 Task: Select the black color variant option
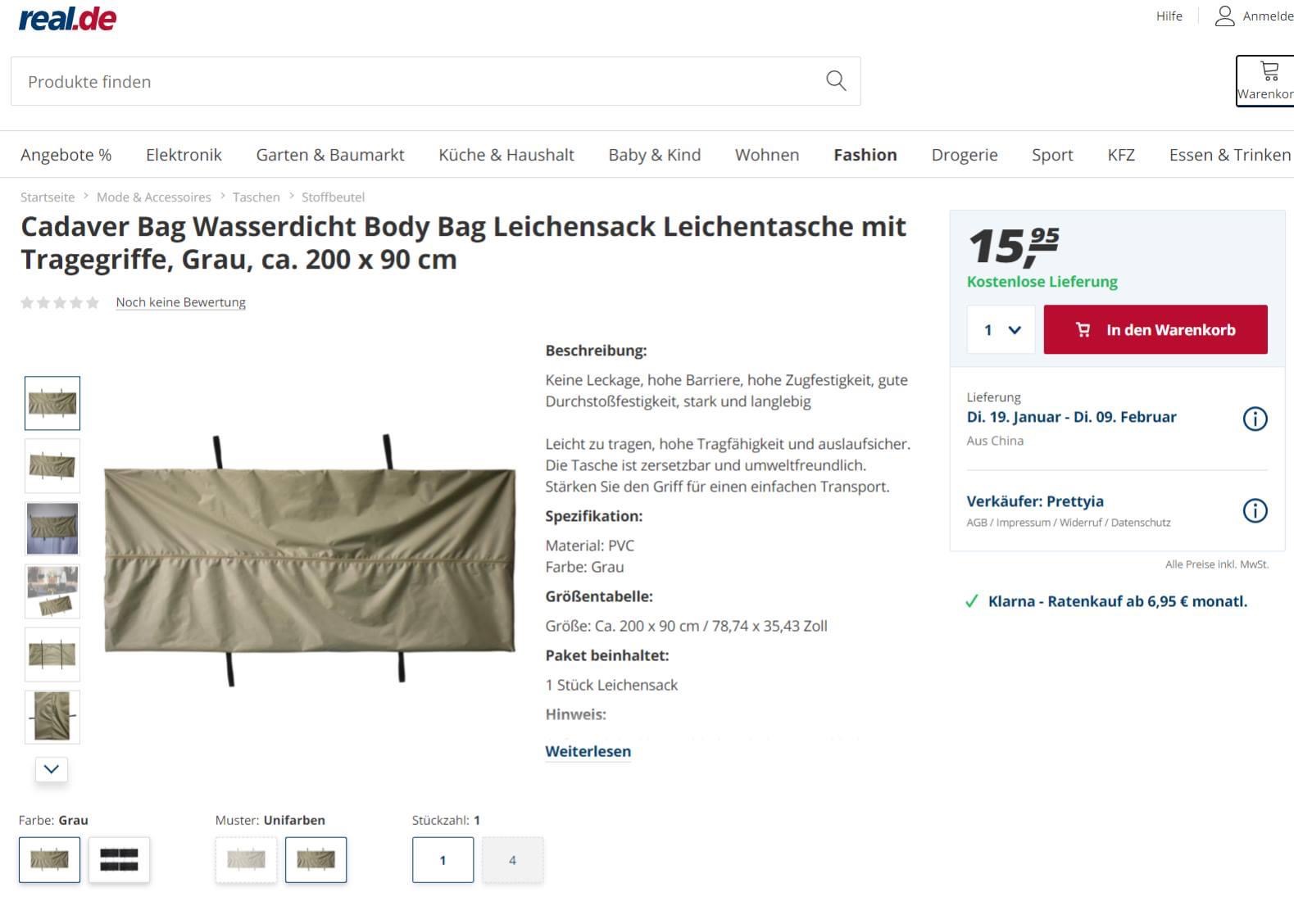(119, 859)
